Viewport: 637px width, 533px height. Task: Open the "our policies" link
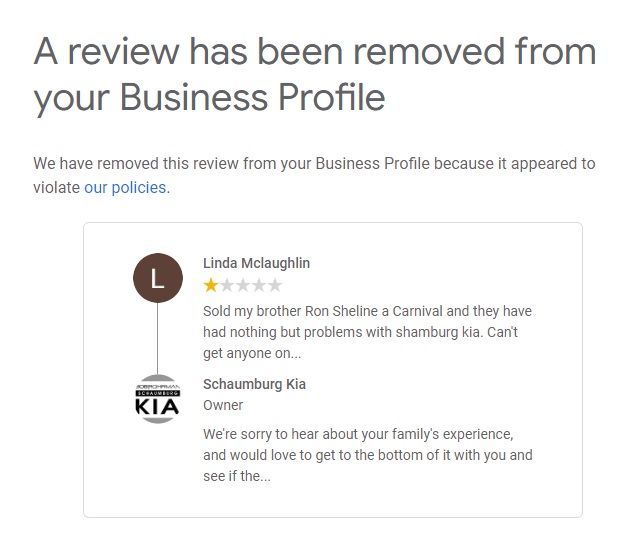coord(125,187)
